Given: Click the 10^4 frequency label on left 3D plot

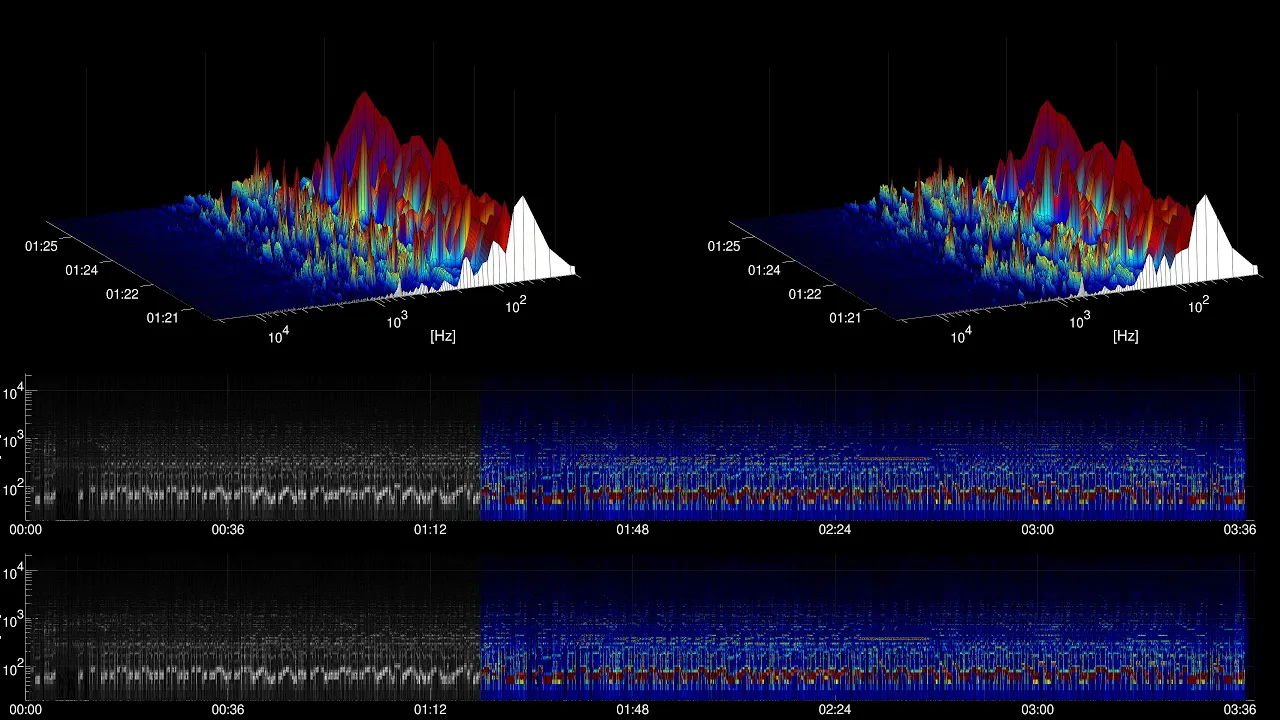Looking at the screenshot, I should (x=277, y=336).
